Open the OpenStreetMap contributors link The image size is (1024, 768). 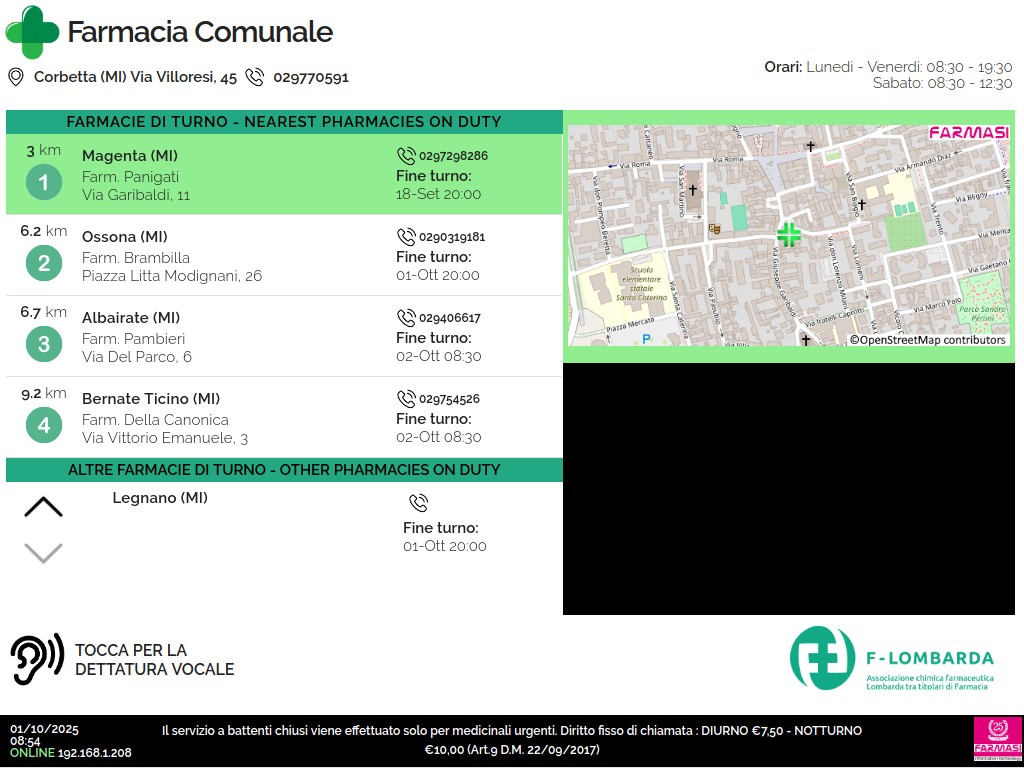927,340
